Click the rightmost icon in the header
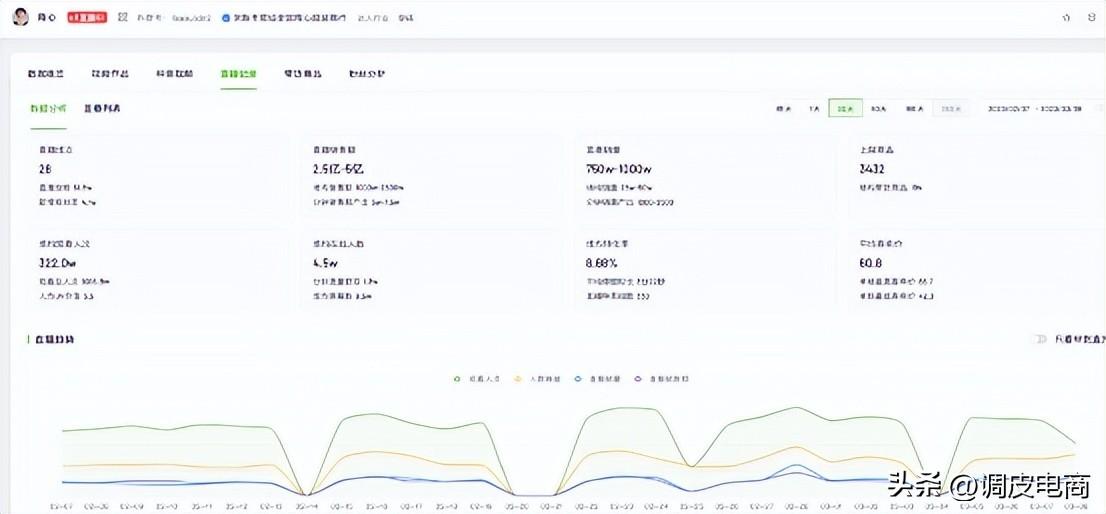The width and height of the screenshot is (1106, 514). point(1091,17)
